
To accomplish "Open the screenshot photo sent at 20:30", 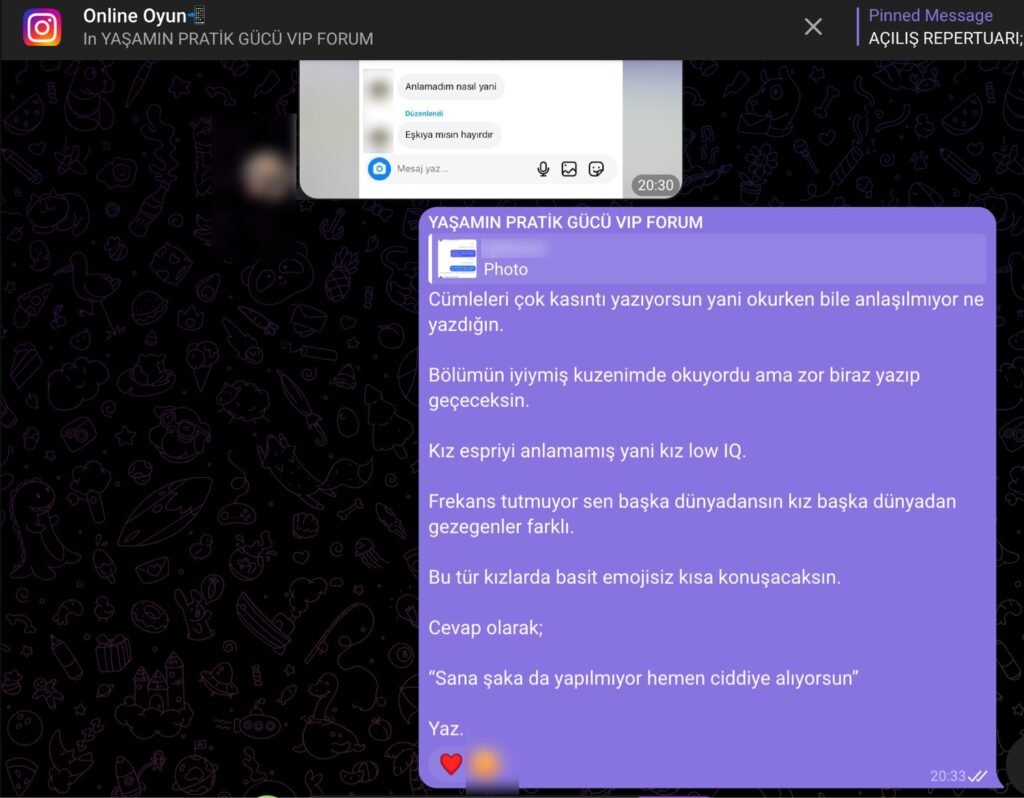I will click(490, 129).
